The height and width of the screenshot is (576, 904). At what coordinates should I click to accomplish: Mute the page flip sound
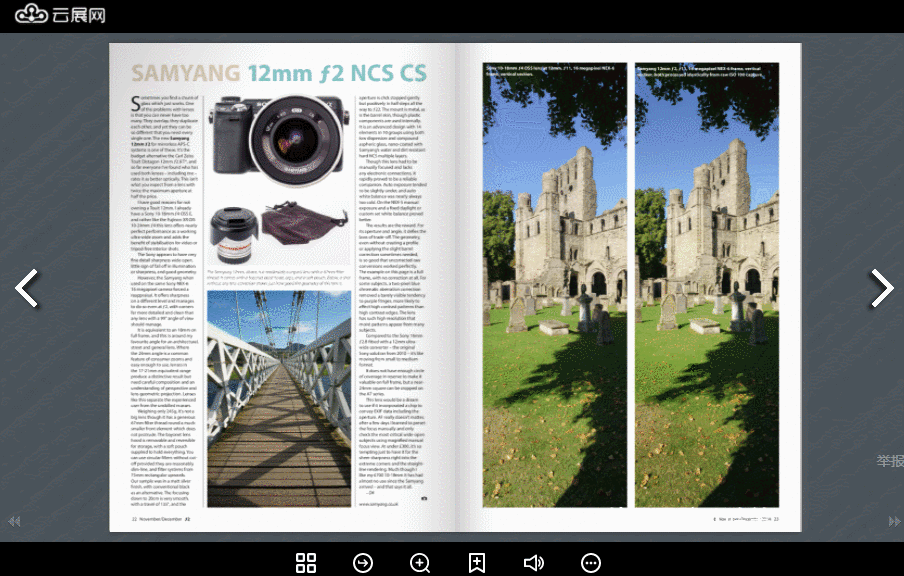pyautogui.click(x=534, y=563)
